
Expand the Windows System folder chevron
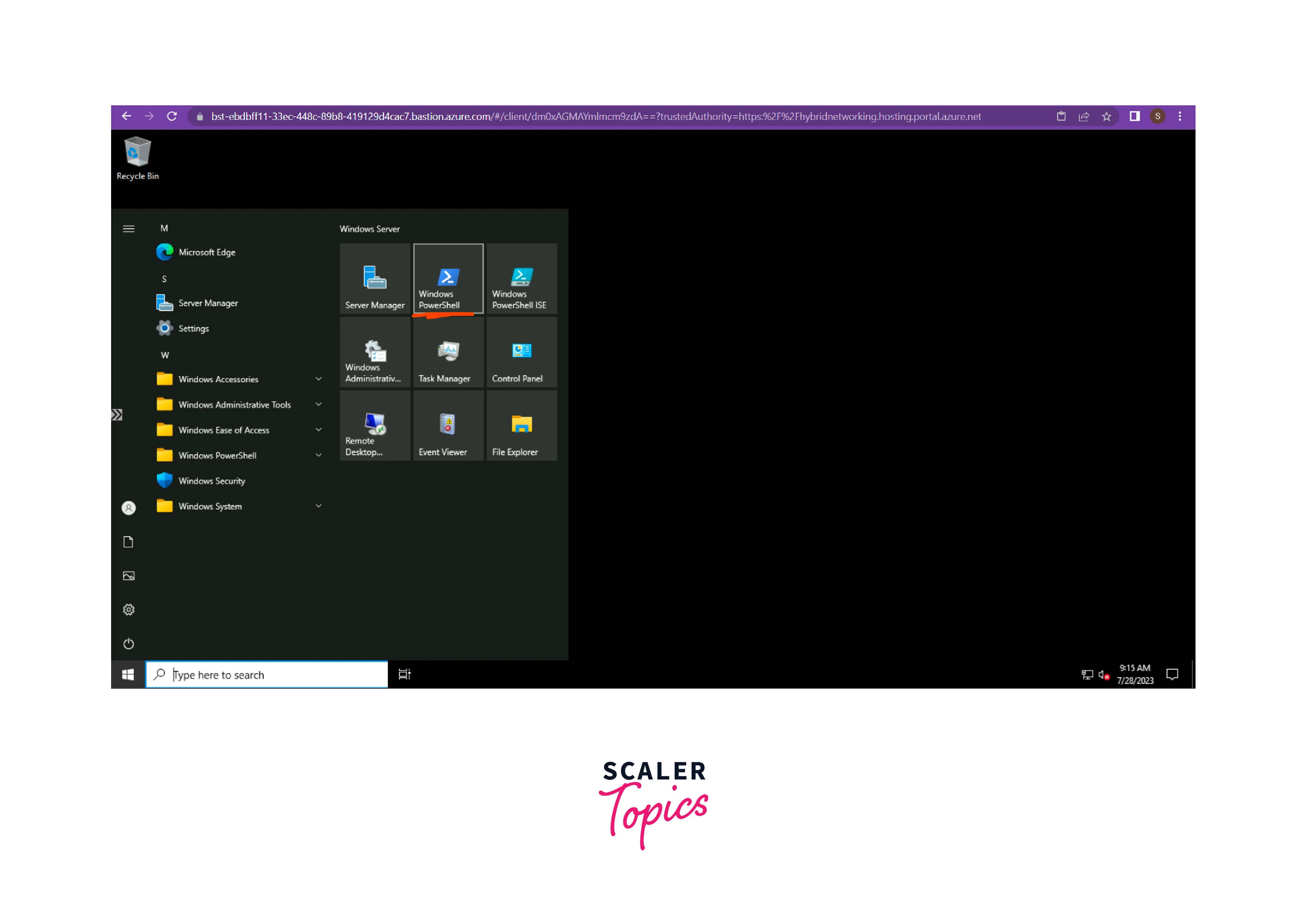click(319, 506)
